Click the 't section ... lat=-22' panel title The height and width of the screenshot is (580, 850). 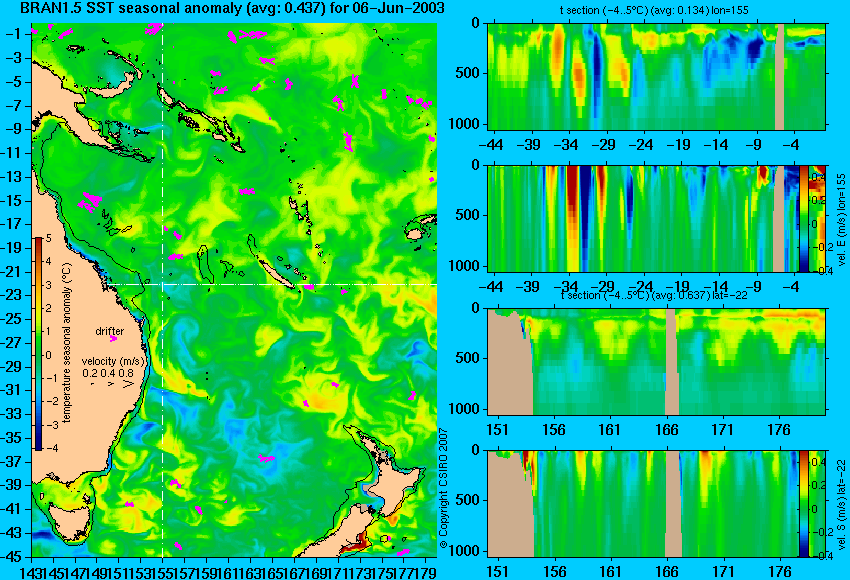pos(654,295)
